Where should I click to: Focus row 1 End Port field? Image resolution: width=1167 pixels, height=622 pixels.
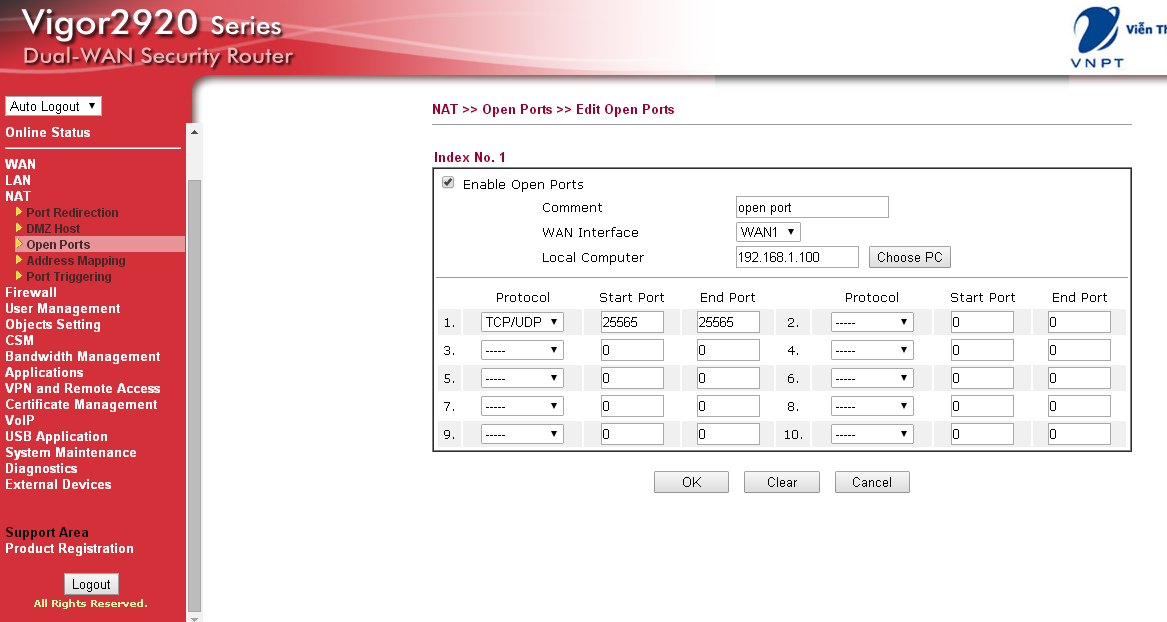[728, 322]
